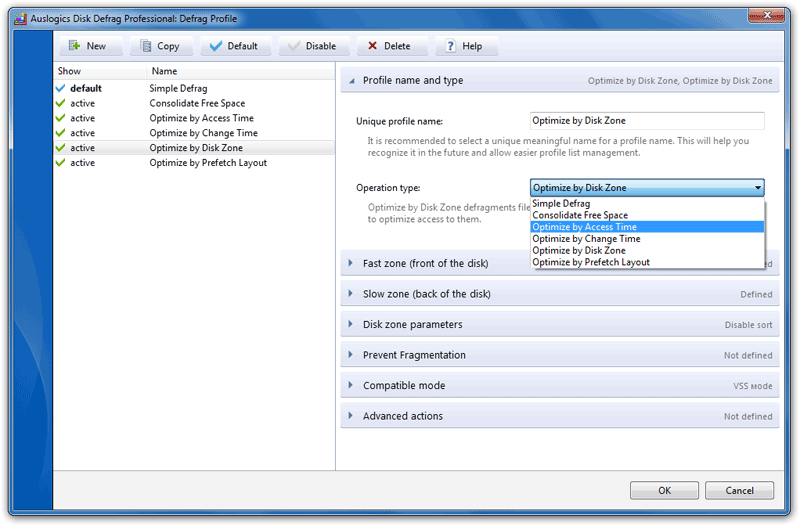
Task: Select Simple Defag default profile in list
Action: 178,88
